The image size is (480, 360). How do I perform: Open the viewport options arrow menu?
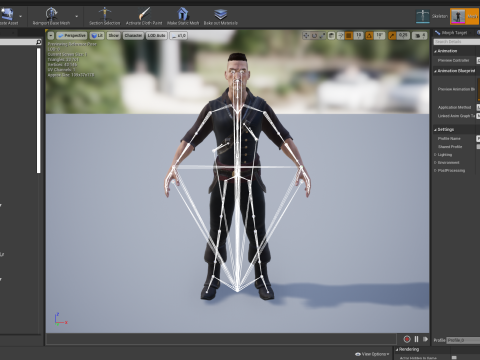coord(51,35)
